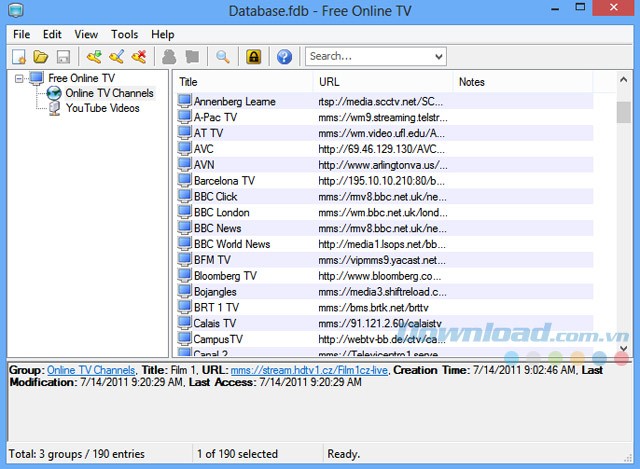Sort by the Notes column header
640x469 pixels.
(523, 82)
